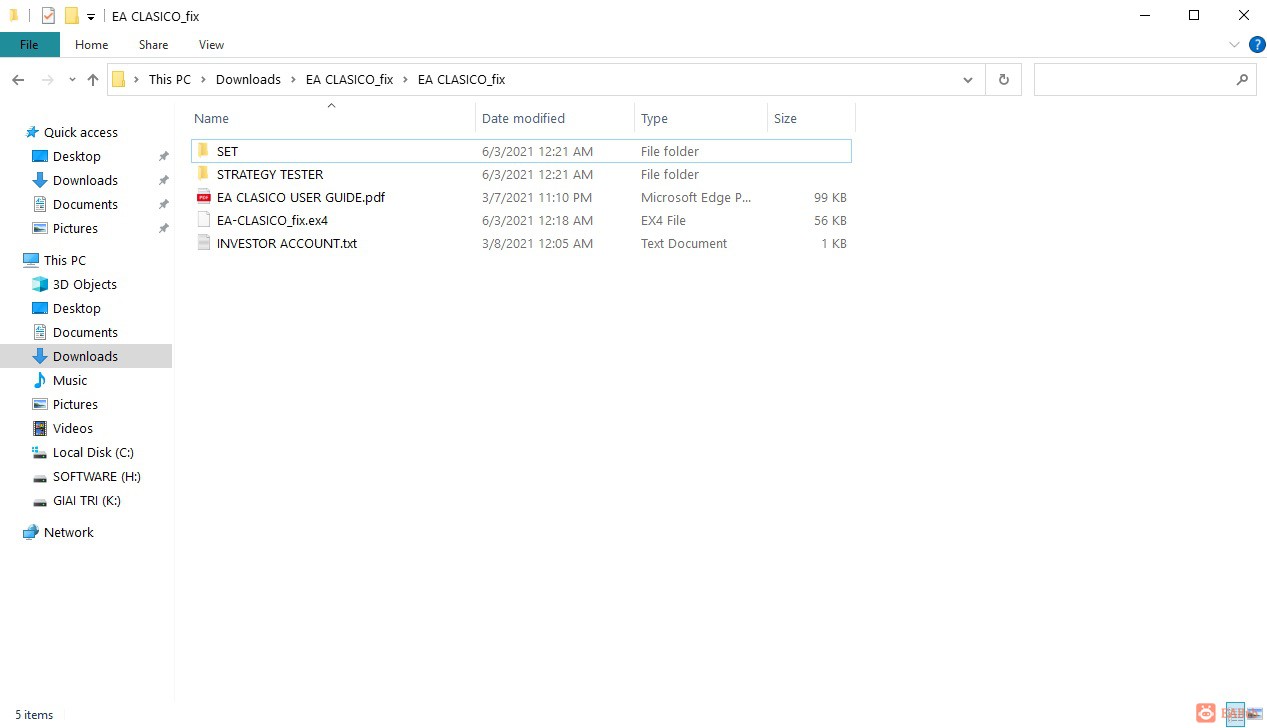Click the 5 items status text
The height and width of the screenshot is (728, 1267).
click(34, 715)
